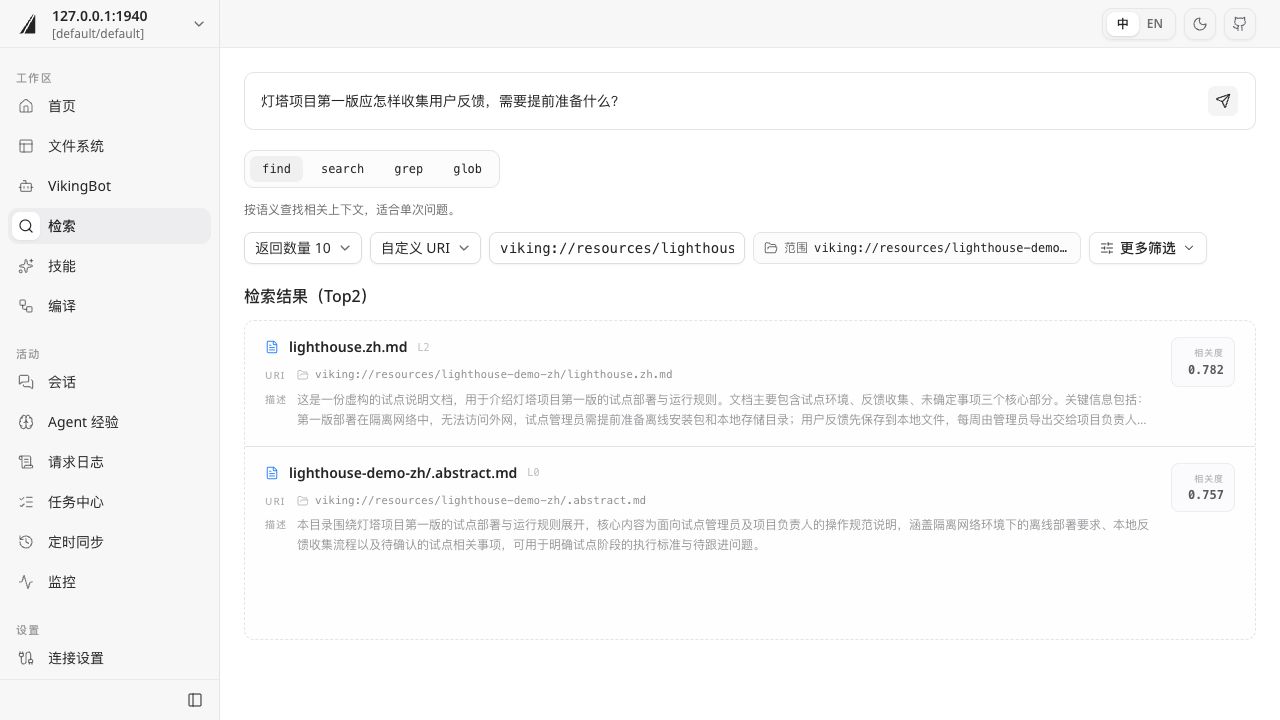
Task: Expand the 更多筛选 filter options
Action: click(x=1148, y=248)
